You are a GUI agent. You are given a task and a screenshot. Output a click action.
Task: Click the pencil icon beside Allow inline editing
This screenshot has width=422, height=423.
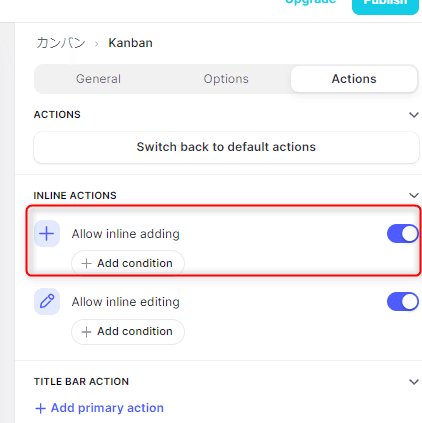click(47, 302)
